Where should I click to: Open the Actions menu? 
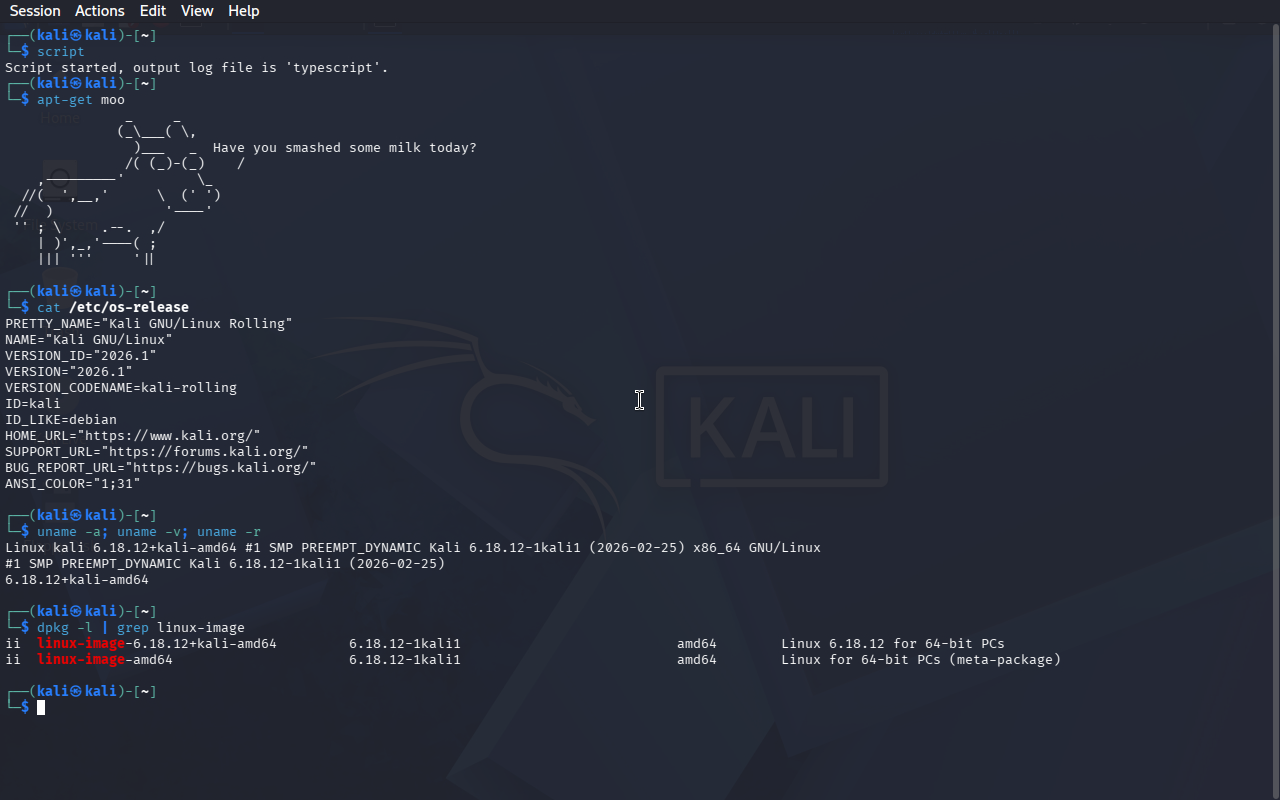tap(100, 11)
